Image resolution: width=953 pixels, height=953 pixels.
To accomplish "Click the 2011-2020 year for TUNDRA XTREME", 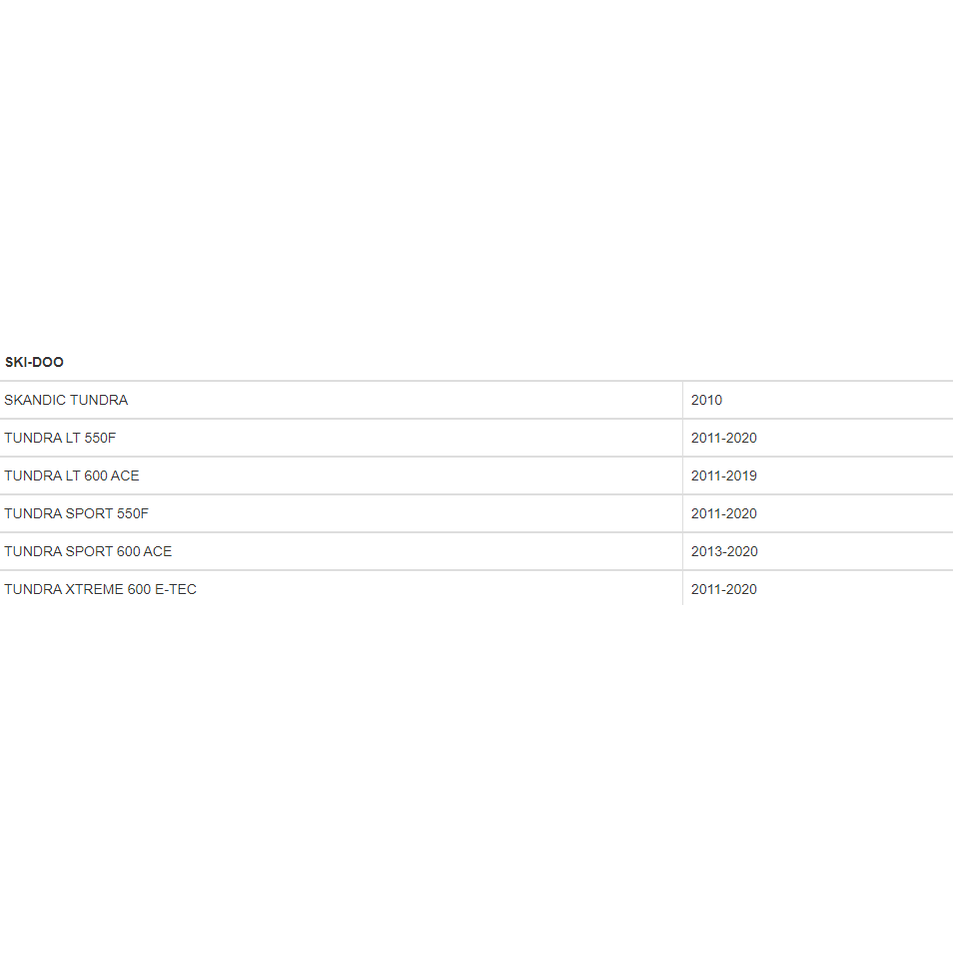I will click(x=724, y=589).
